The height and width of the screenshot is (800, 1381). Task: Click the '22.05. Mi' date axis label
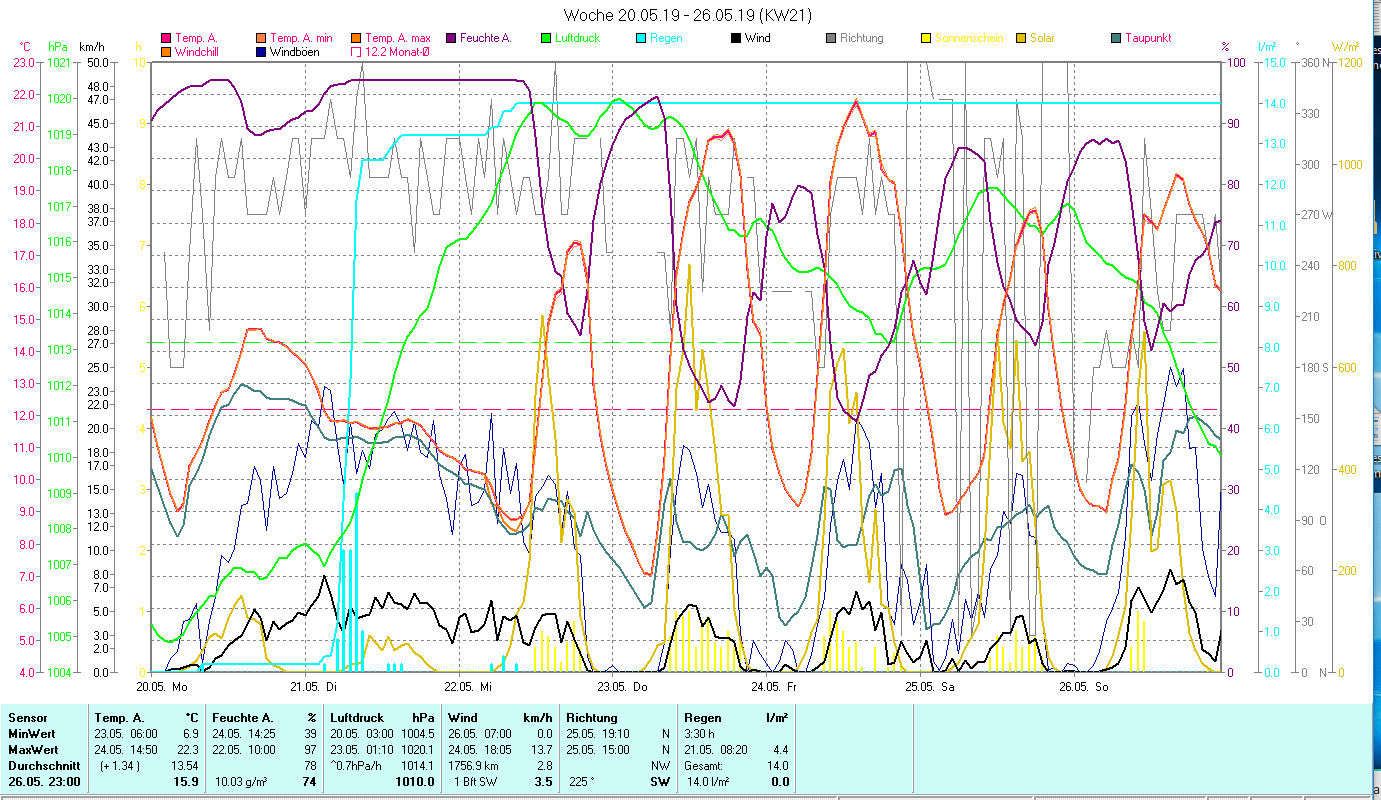click(x=468, y=687)
